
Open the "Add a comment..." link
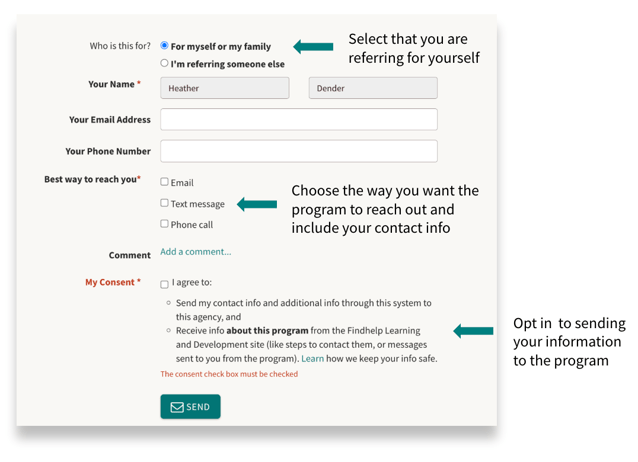196,252
